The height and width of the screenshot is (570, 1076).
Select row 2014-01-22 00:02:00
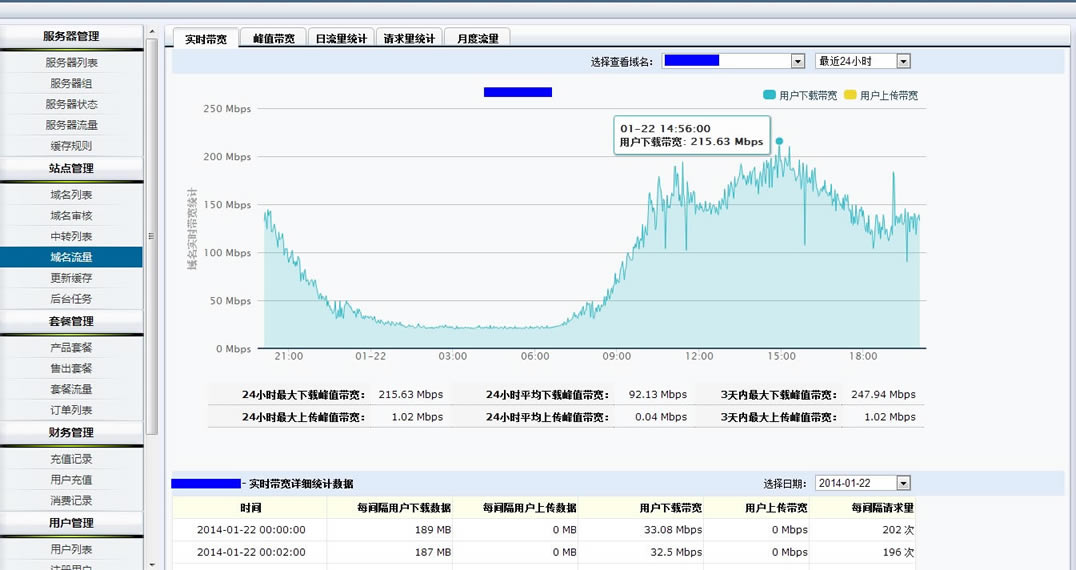543,552
